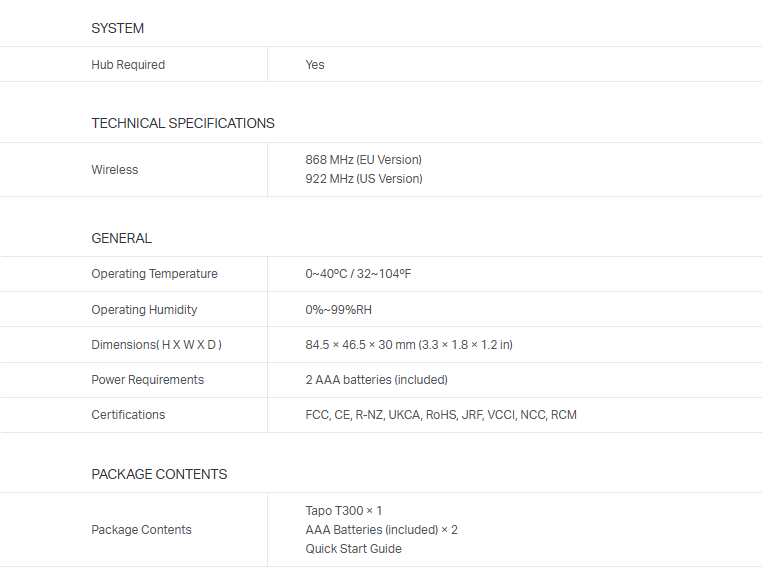Click the 0~40ºC / 32~104ºF value

pyautogui.click(x=358, y=274)
